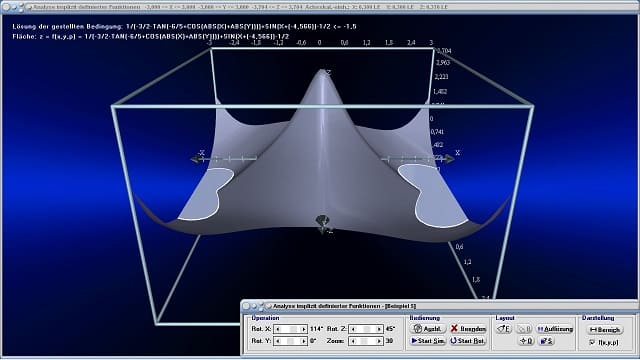Screen dimensions: 640x360
Task: Click the Rot. Y scrollbar thumb
Action: (290, 341)
